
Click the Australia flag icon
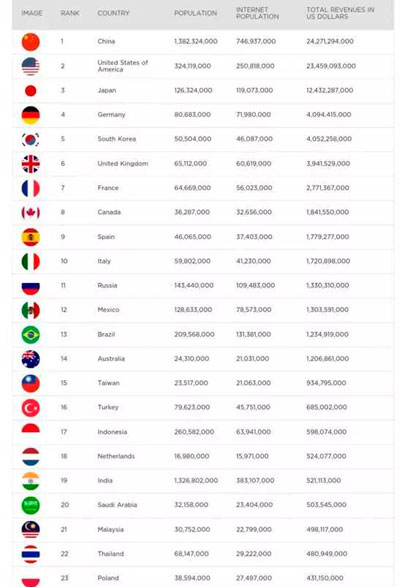click(30, 359)
